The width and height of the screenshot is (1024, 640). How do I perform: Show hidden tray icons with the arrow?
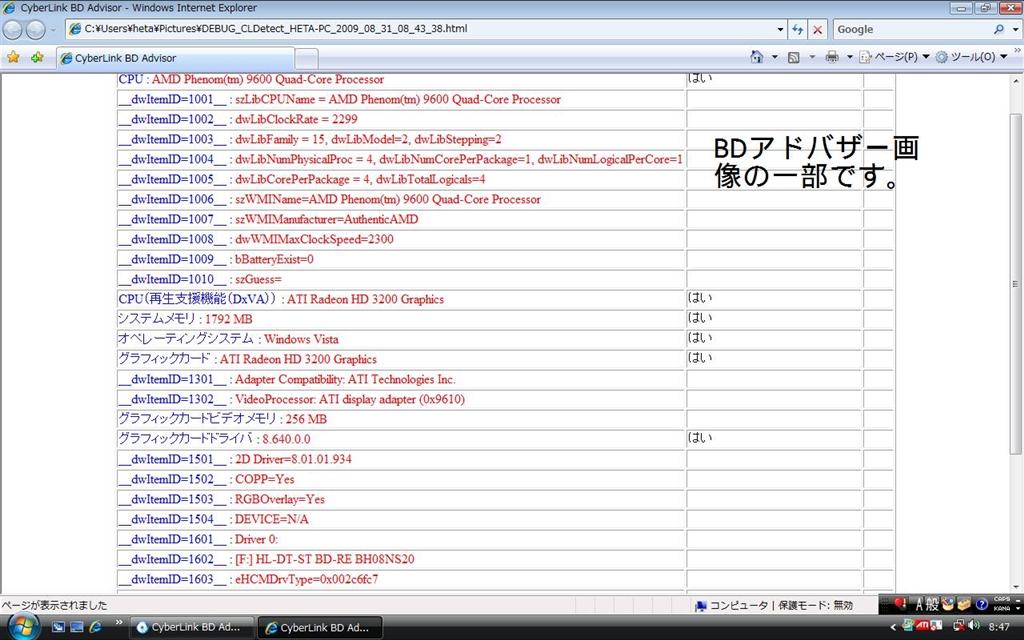pyautogui.click(x=893, y=627)
